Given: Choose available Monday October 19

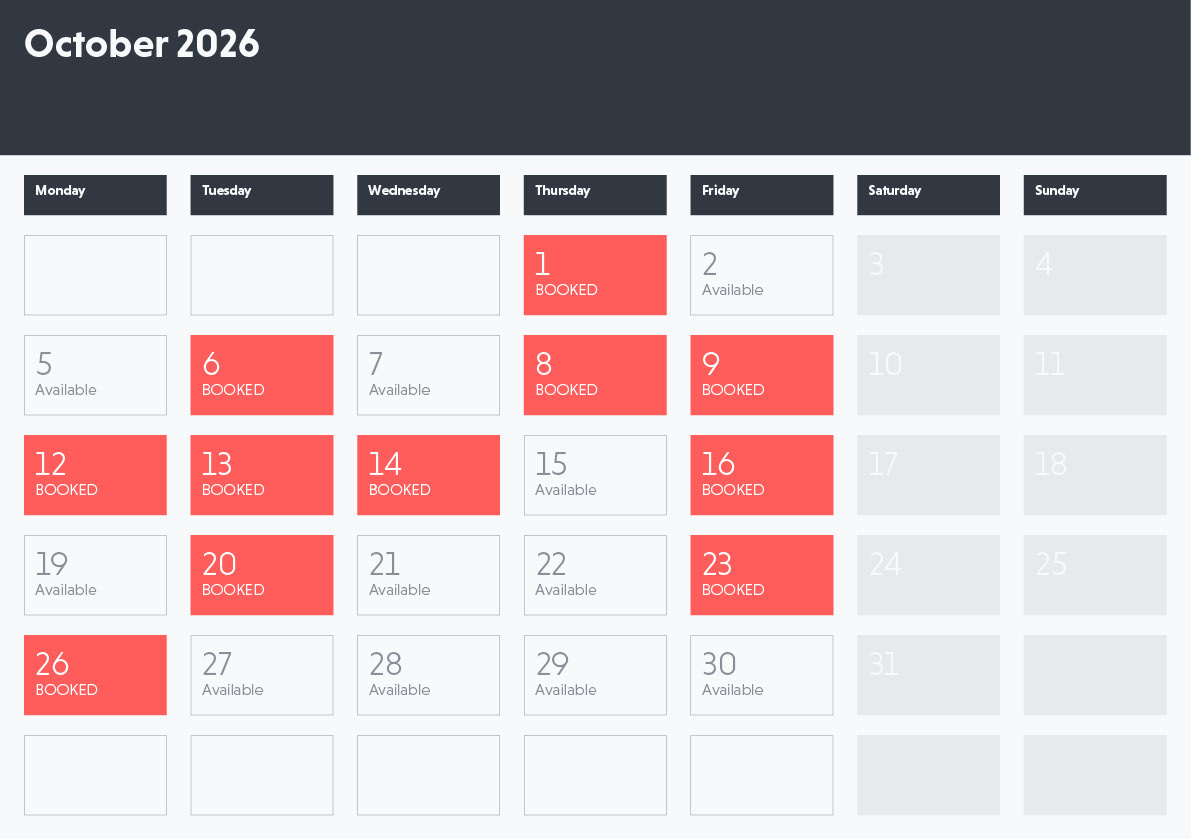Looking at the screenshot, I should [x=95, y=575].
